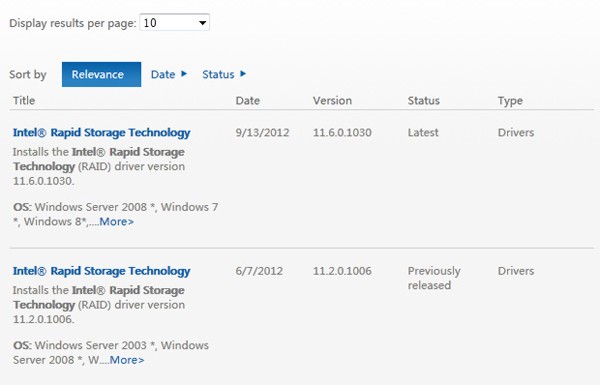The height and width of the screenshot is (385, 600).
Task: Sort results by Relevance
Action: click(x=101, y=74)
